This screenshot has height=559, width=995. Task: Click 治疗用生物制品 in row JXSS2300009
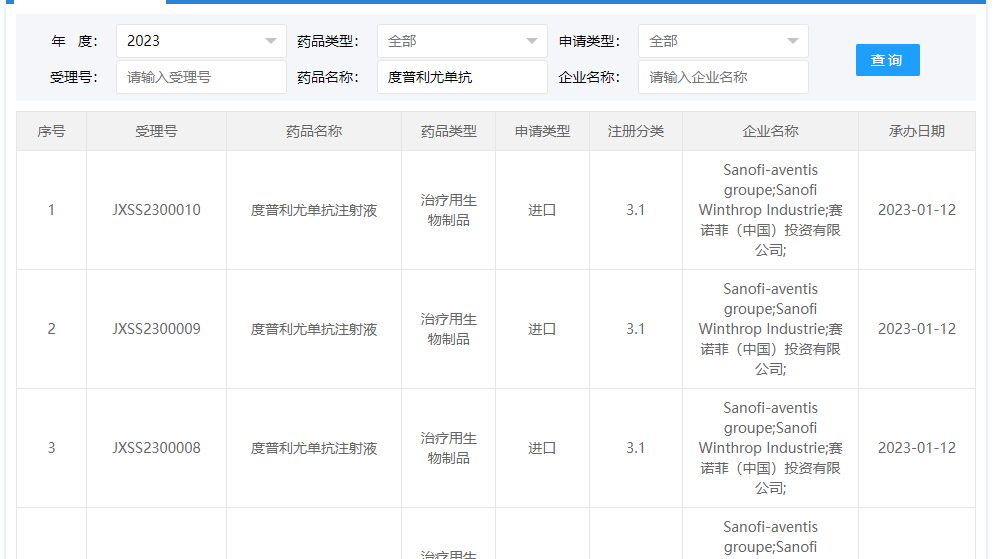448,329
